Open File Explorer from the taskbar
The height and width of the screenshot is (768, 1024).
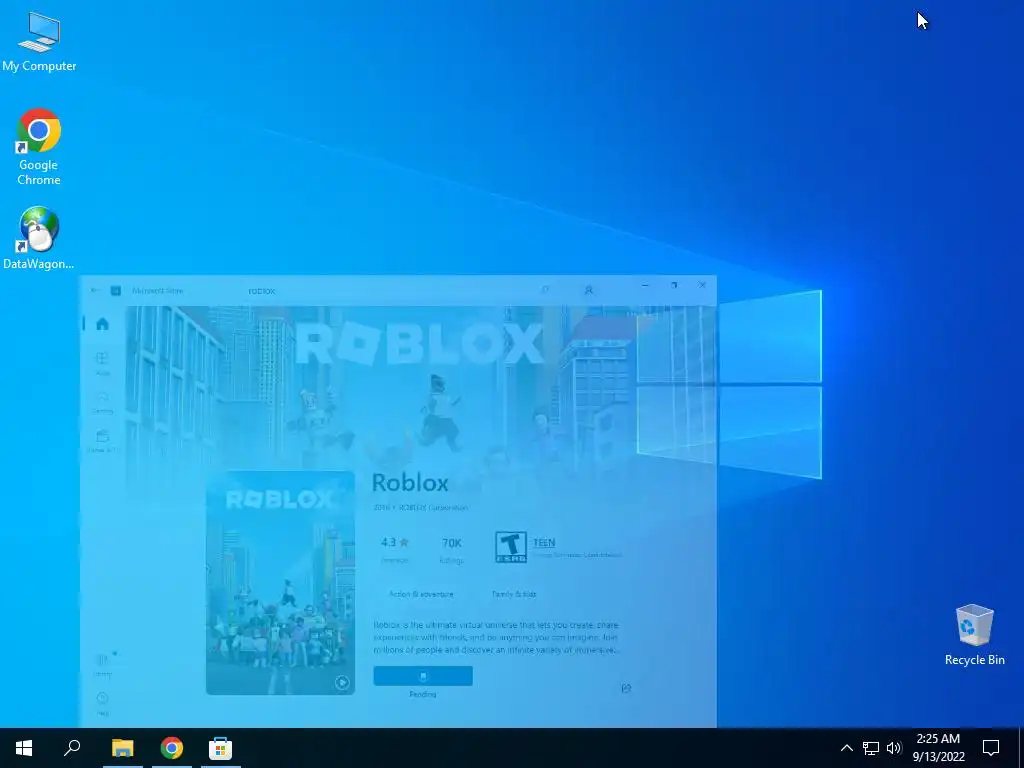pyautogui.click(x=122, y=748)
